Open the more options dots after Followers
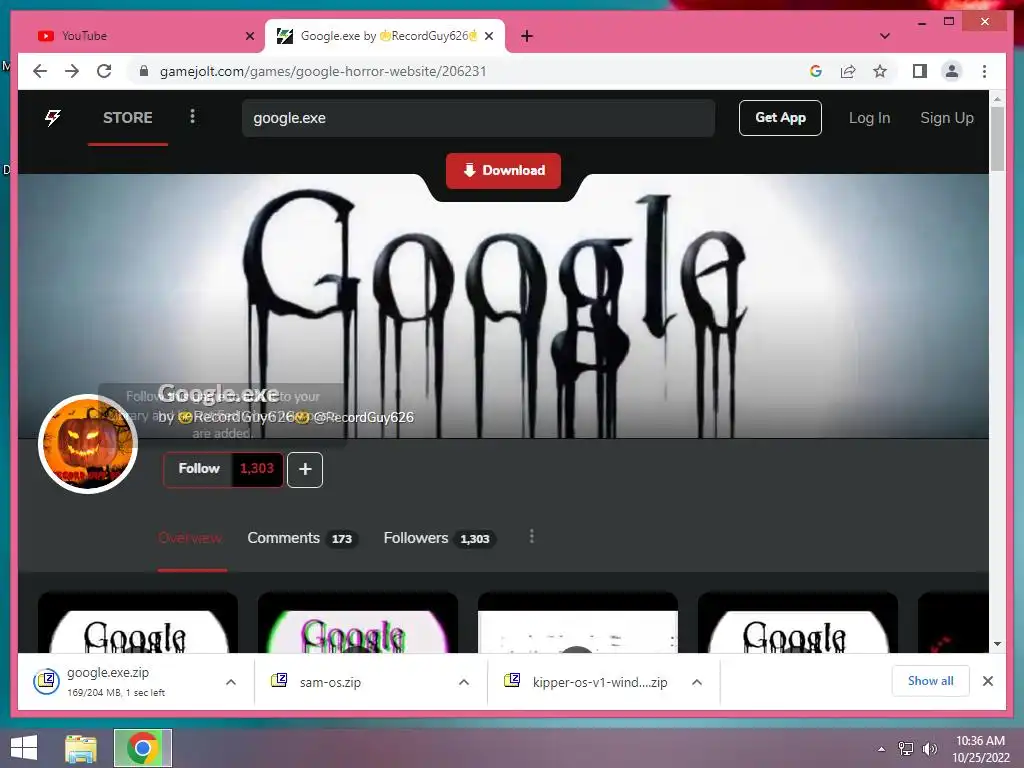This screenshot has height=768, width=1024. pos(532,536)
